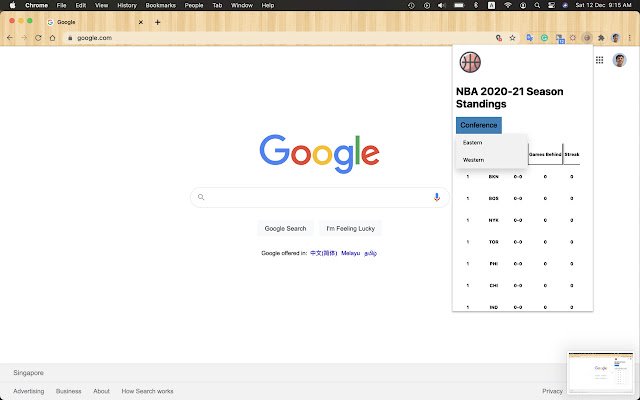Open the Chrome profile avatar in toolbar
This screenshot has height=400, width=640.
(x=616, y=38)
